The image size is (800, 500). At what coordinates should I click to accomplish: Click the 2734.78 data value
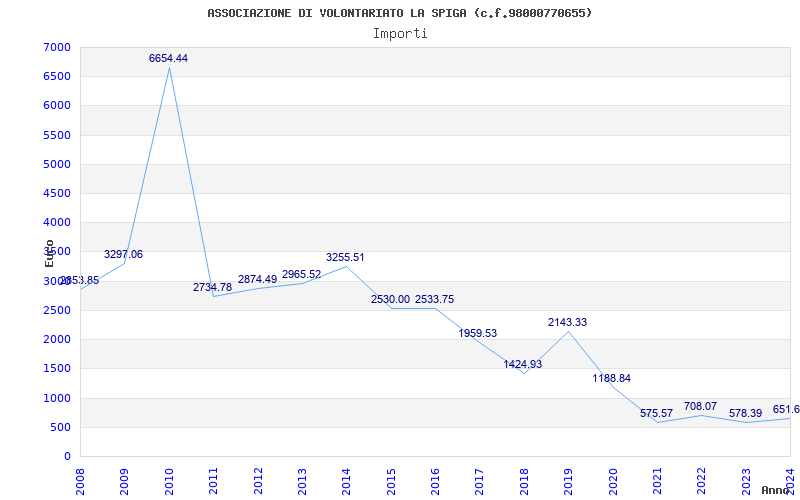pyautogui.click(x=212, y=287)
